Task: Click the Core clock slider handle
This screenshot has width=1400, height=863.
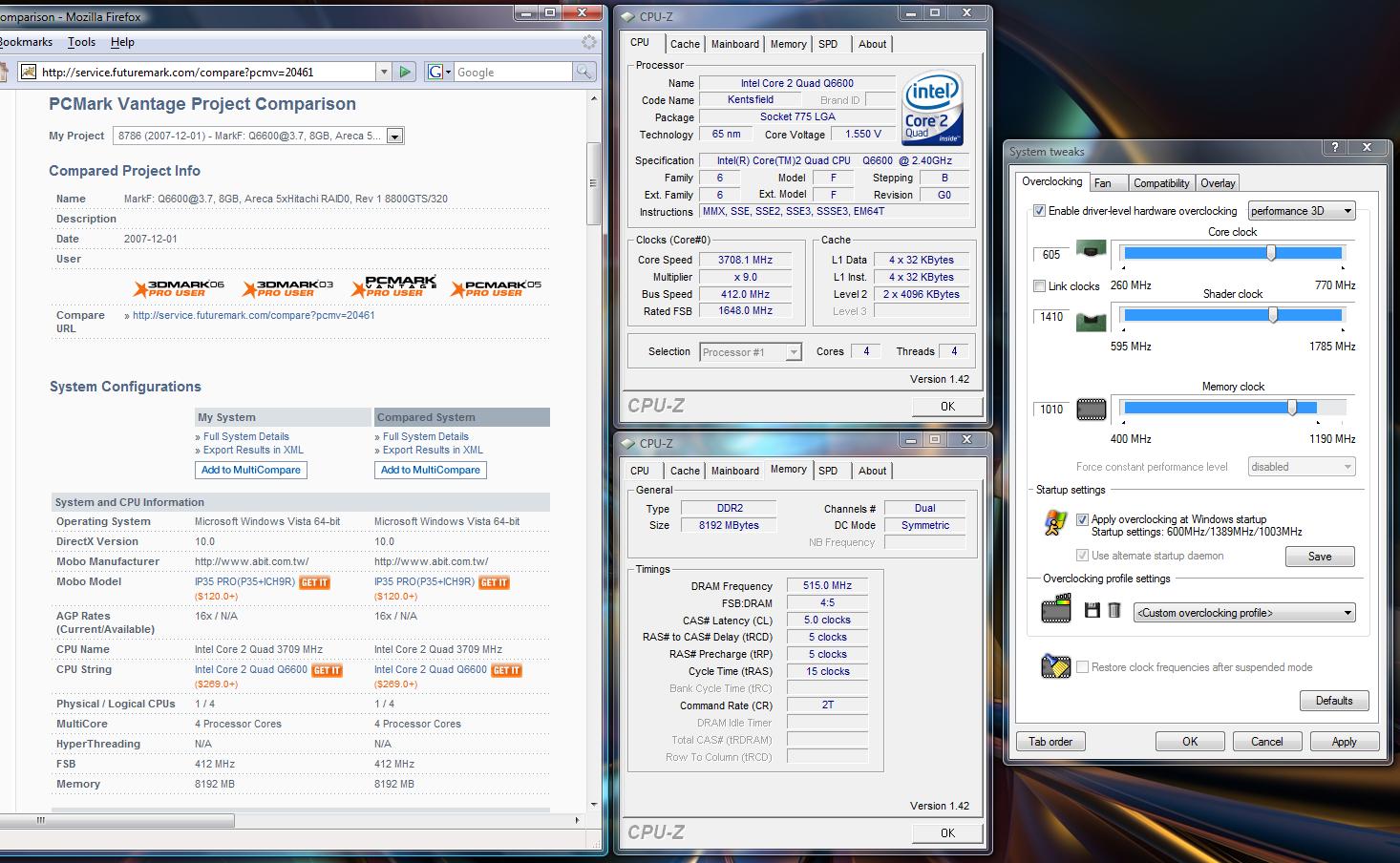Action: pos(1271,253)
